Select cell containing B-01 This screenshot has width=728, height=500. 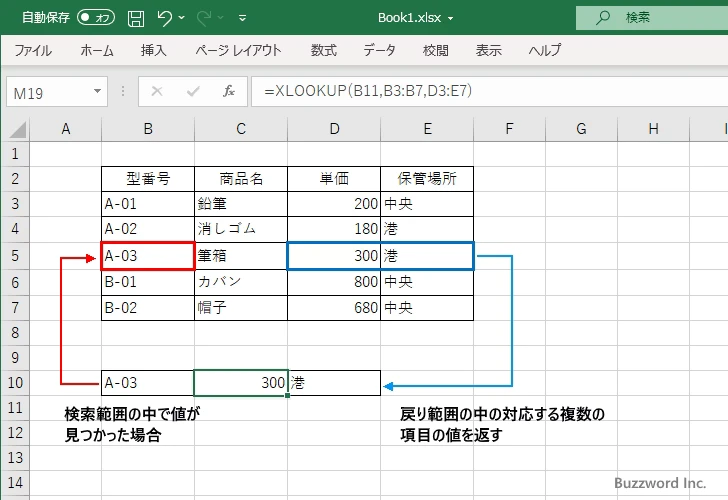[148, 282]
